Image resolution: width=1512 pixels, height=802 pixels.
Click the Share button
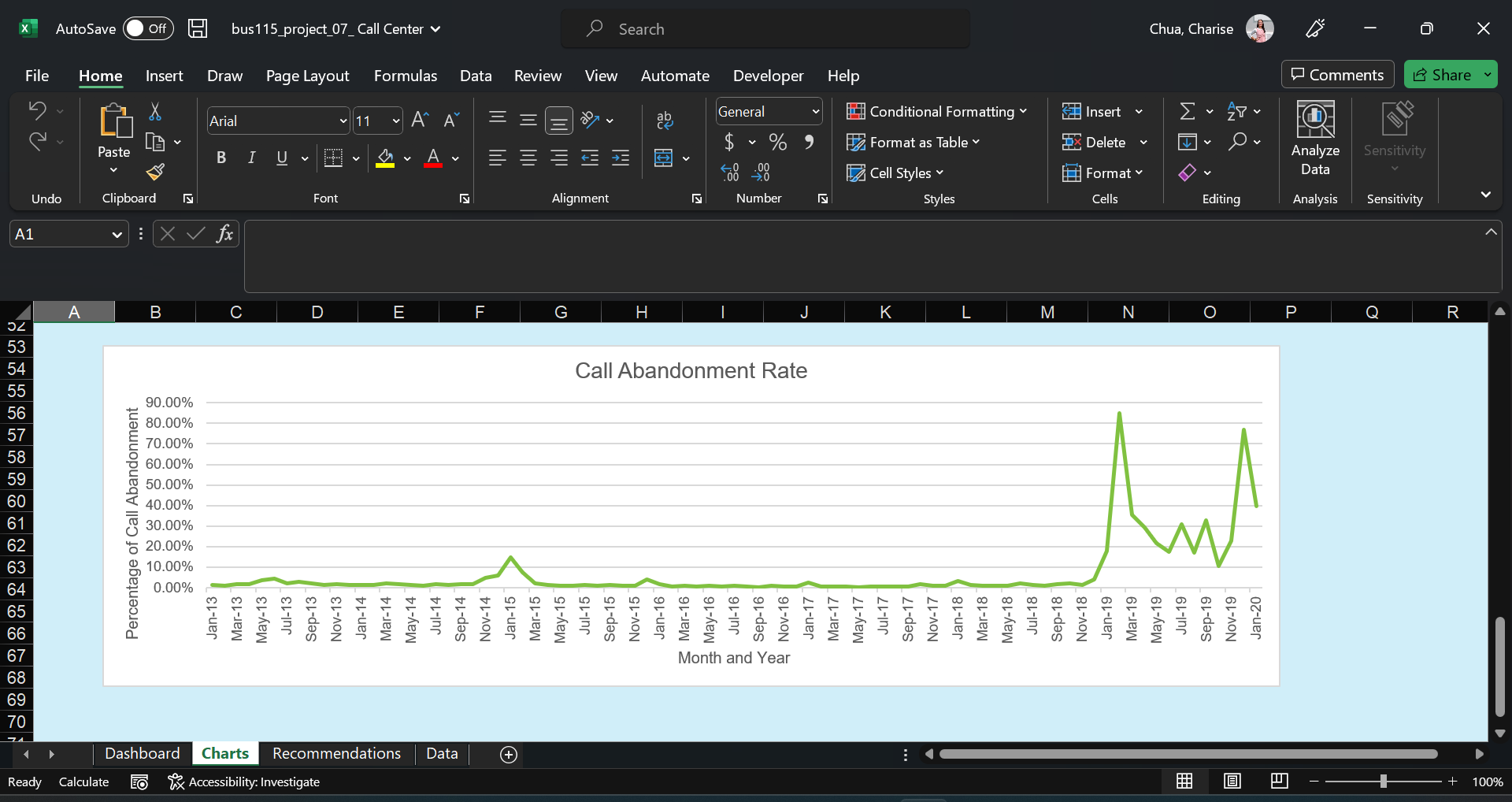tap(1443, 75)
